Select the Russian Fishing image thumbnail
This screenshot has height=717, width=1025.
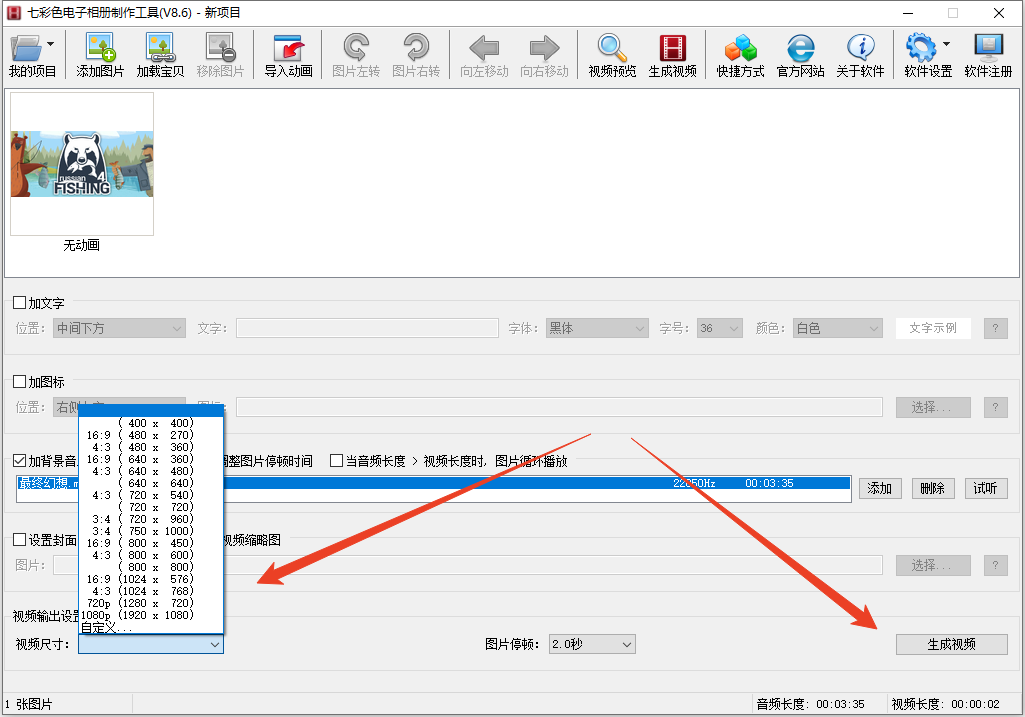82,164
